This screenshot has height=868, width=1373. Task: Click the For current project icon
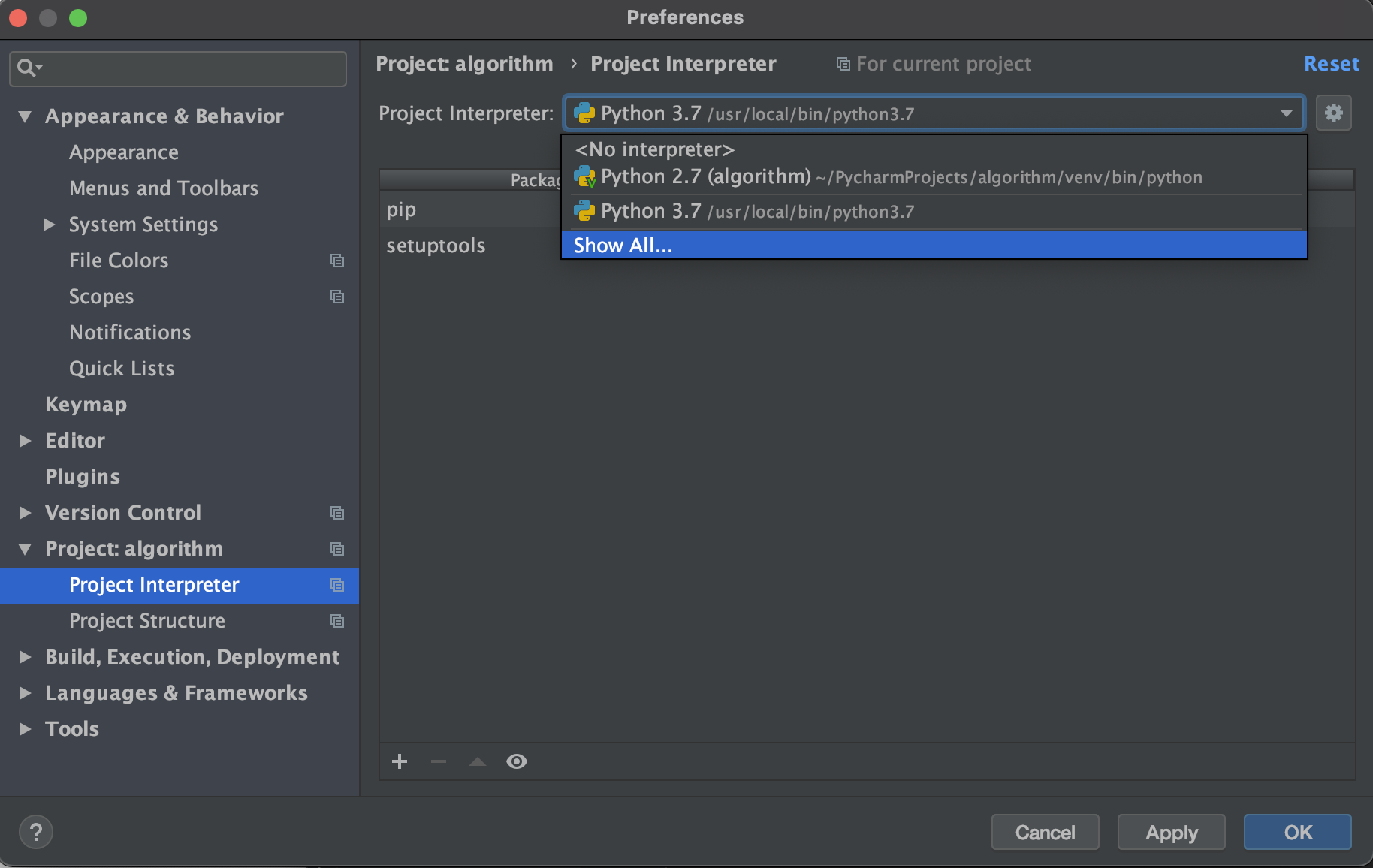pyautogui.click(x=843, y=65)
